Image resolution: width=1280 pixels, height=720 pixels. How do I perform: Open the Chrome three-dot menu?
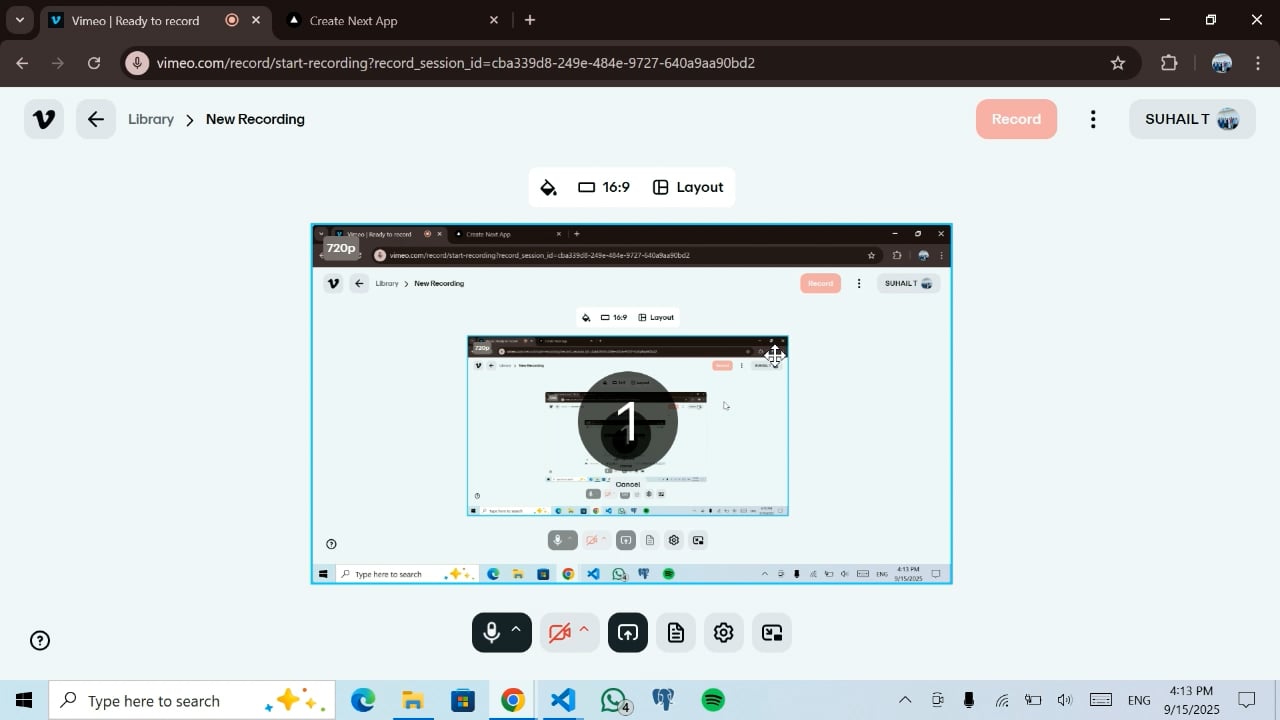click(x=1257, y=63)
